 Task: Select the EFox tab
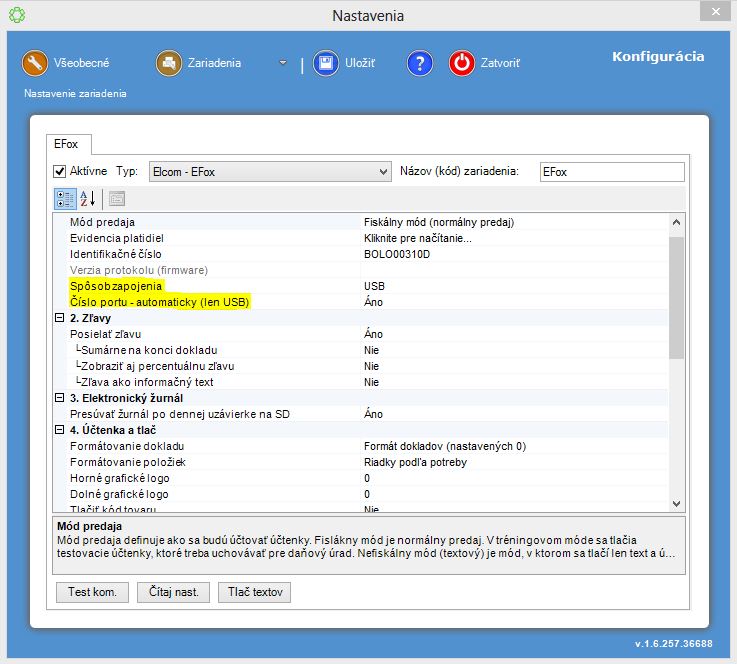coord(66,145)
